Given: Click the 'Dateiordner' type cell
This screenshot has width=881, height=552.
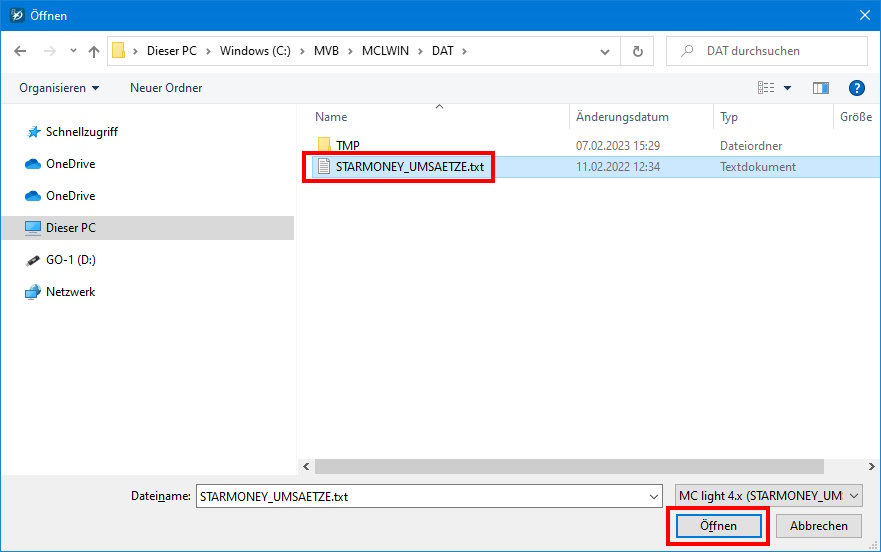Looking at the screenshot, I should point(751,146).
